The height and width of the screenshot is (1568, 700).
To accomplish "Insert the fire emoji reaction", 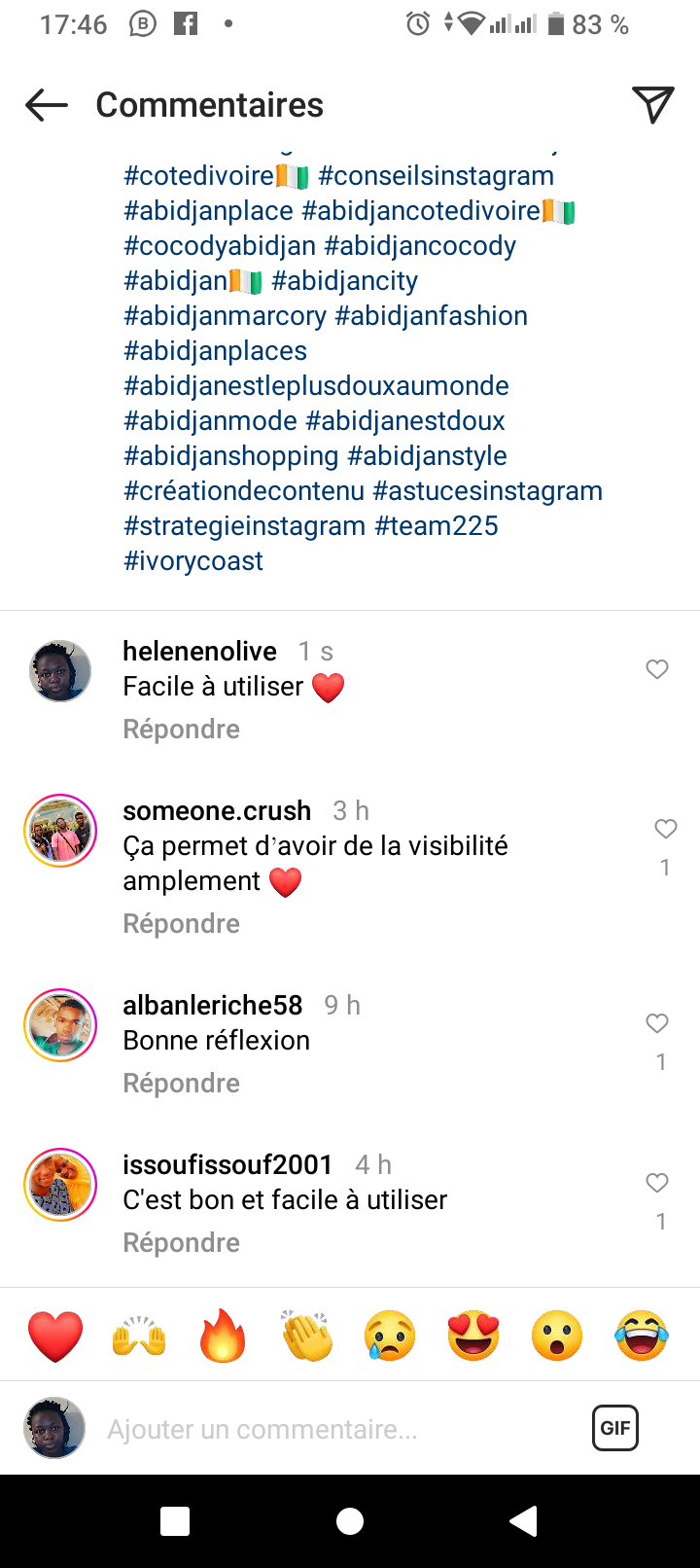I will coord(223,1335).
